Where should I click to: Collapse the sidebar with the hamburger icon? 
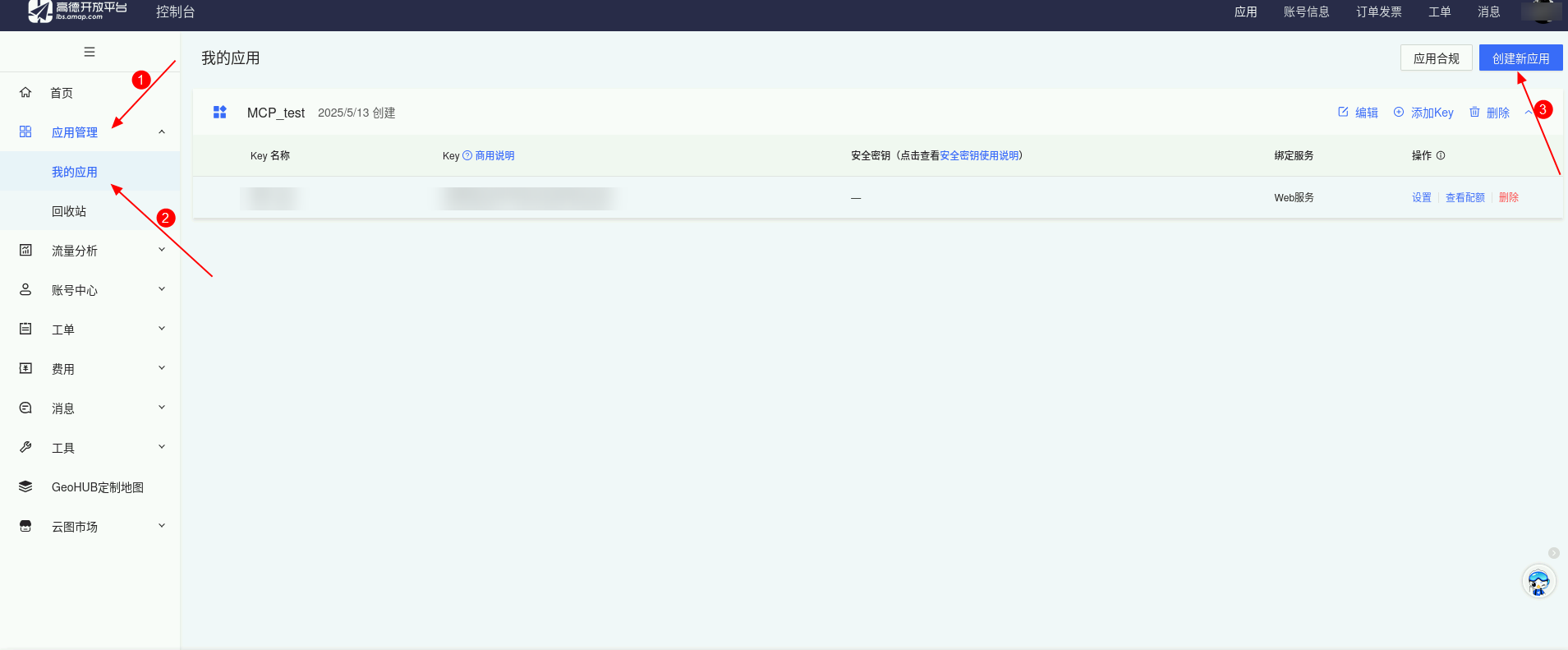pos(90,52)
